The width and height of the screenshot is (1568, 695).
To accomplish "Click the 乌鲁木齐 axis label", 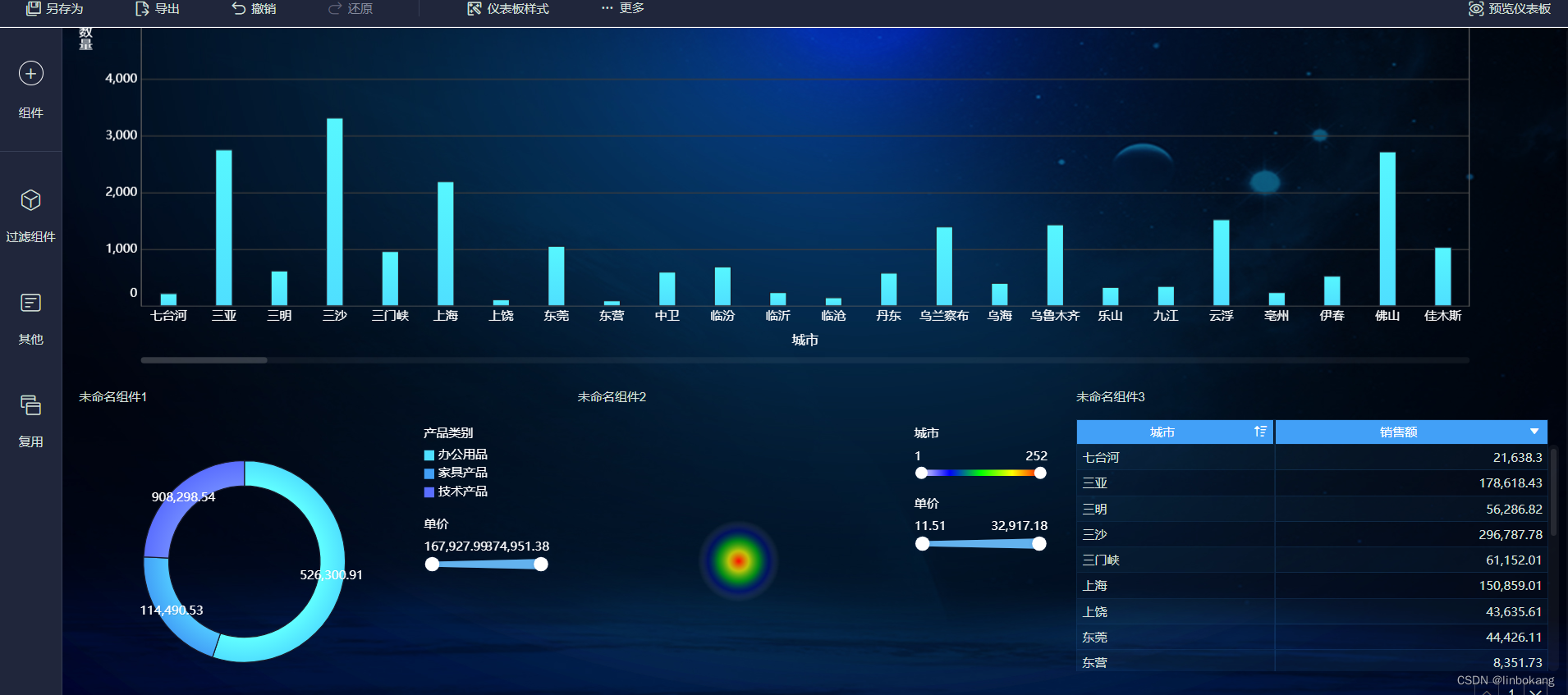I will (x=1055, y=316).
